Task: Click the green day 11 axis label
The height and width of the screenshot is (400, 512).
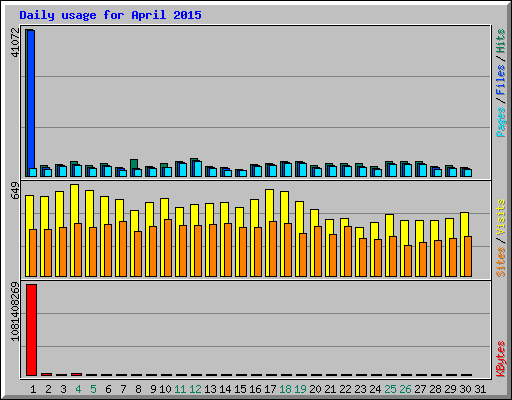Action: tap(180, 389)
